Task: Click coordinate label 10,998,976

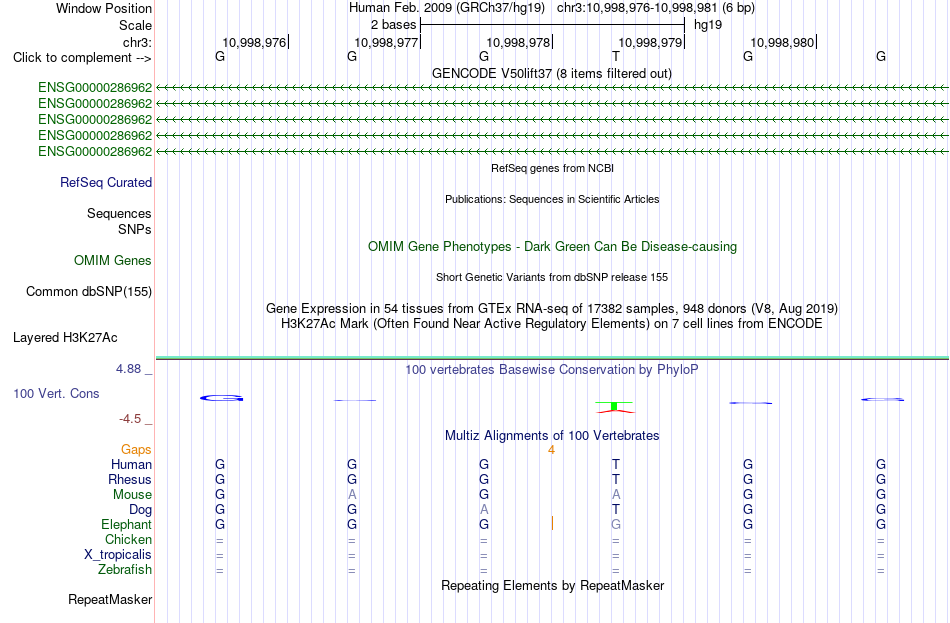Action: click(x=254, y=42)
